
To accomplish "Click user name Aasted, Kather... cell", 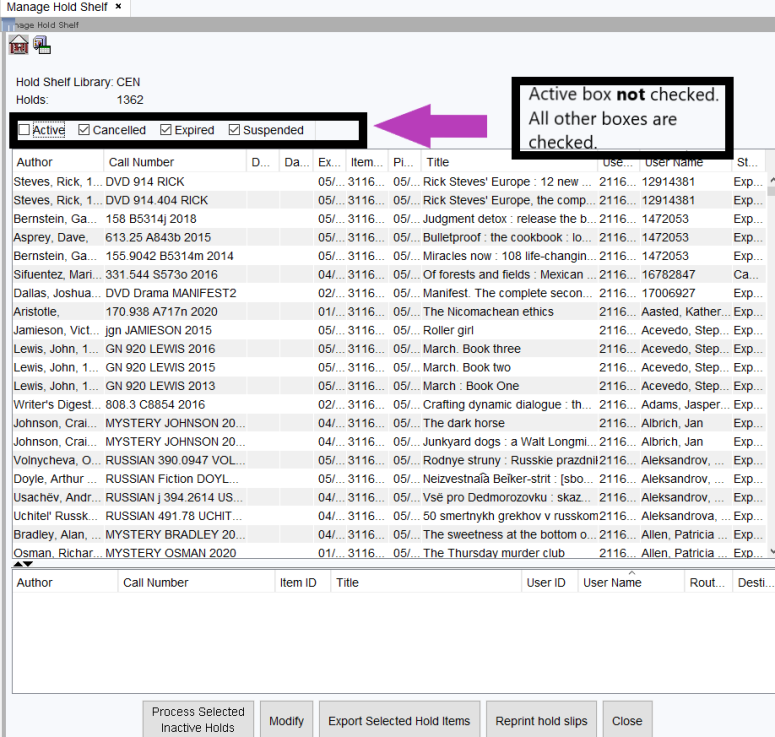I will [x=686, y=312].
